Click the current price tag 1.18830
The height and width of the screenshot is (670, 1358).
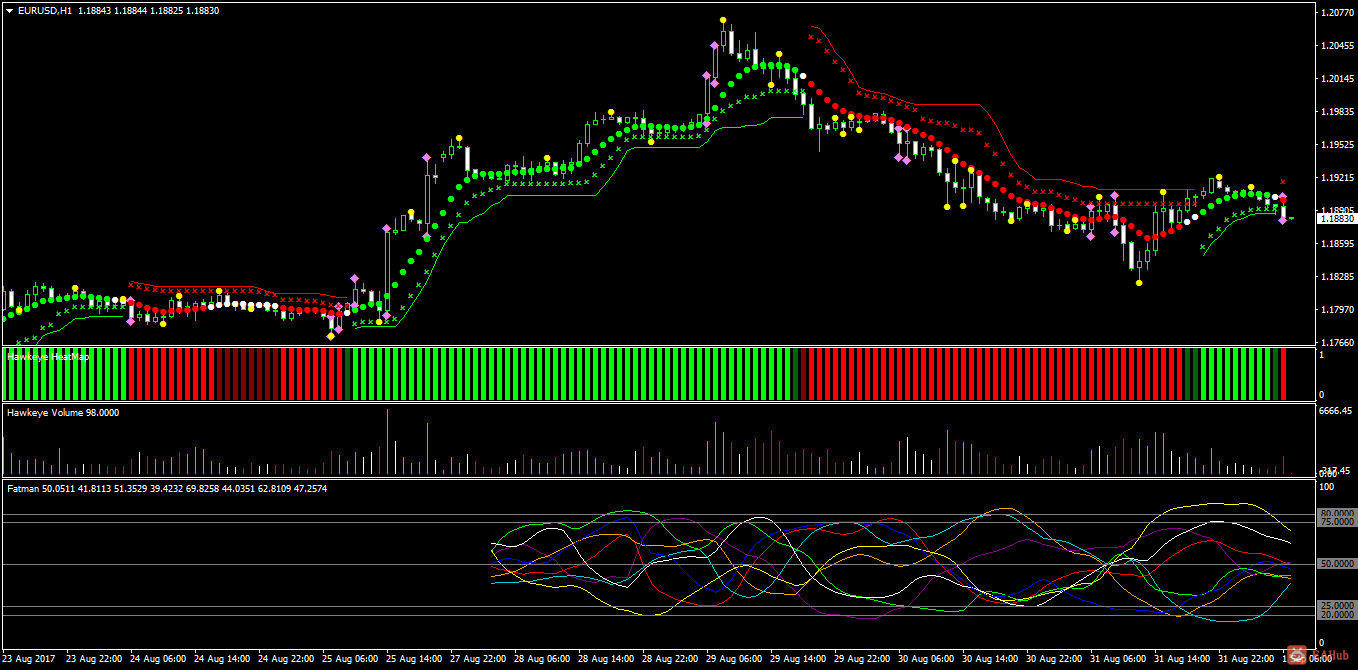pos(1337,218)
